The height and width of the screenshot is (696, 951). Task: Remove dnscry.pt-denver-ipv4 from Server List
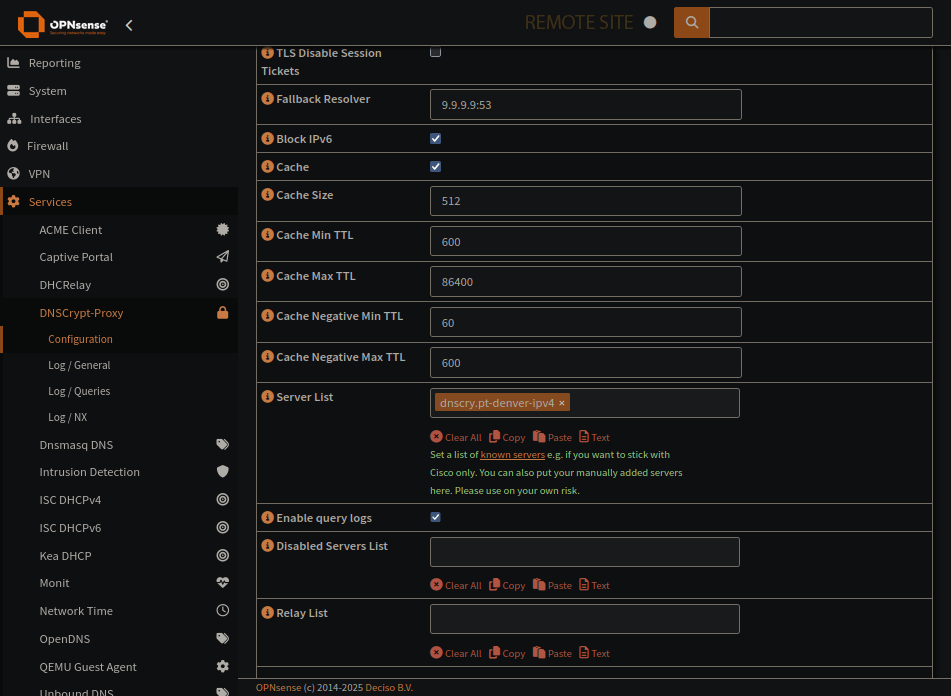click(x=562, y=403)
